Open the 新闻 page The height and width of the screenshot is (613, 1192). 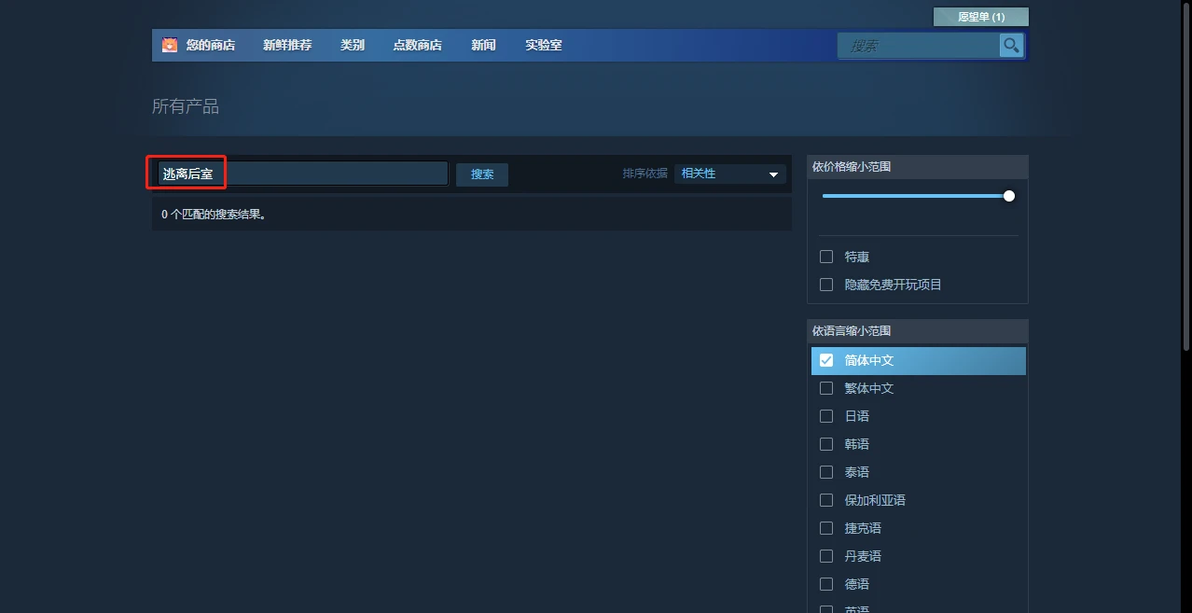tap(483, 45)
